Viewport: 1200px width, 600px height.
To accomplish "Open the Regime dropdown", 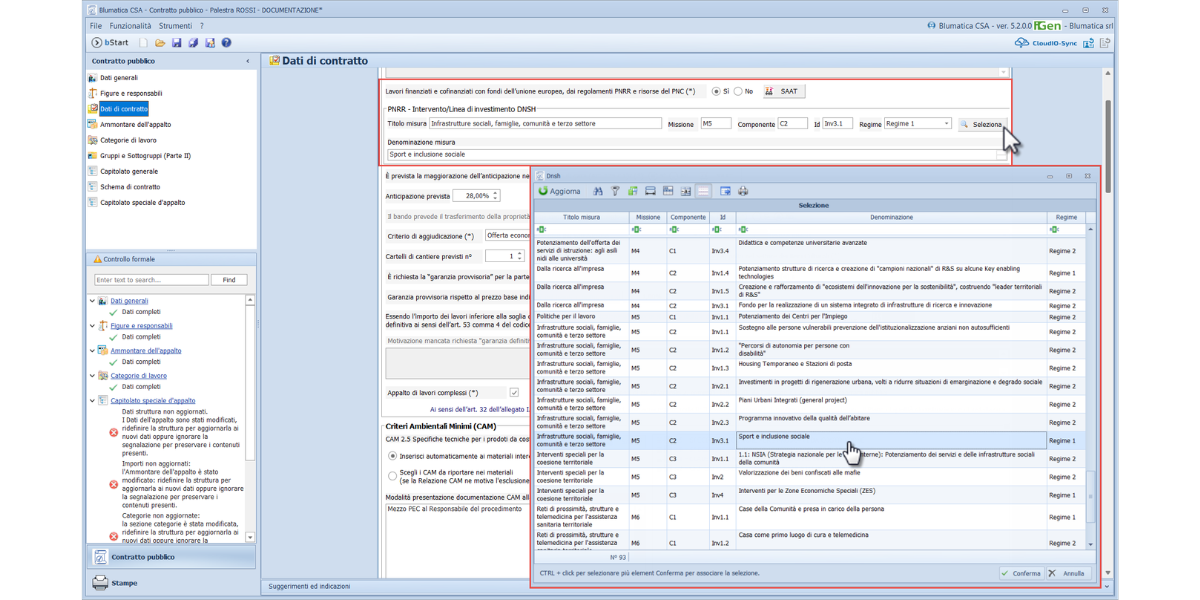I will pos(946,124).
